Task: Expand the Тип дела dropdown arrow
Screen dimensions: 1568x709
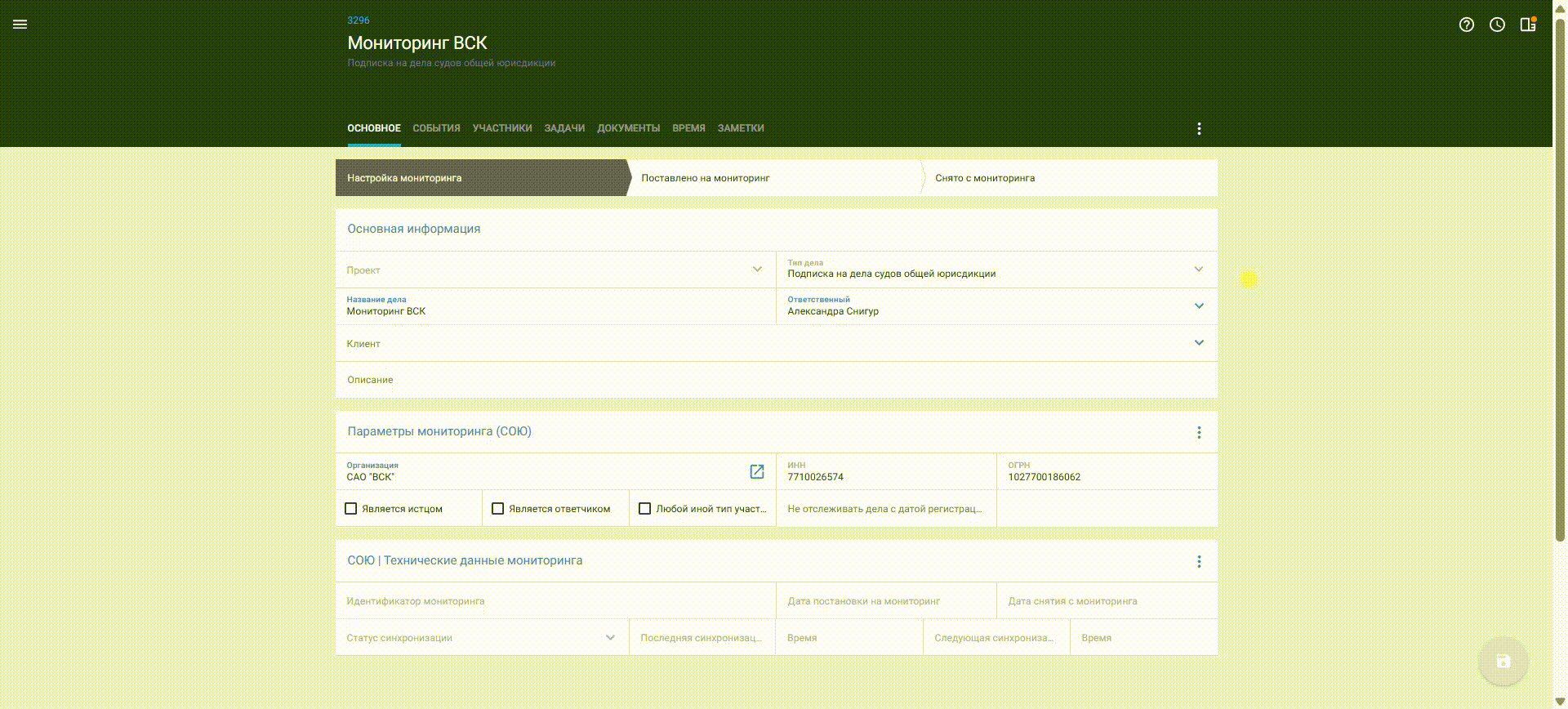Action: [1199, 270]
